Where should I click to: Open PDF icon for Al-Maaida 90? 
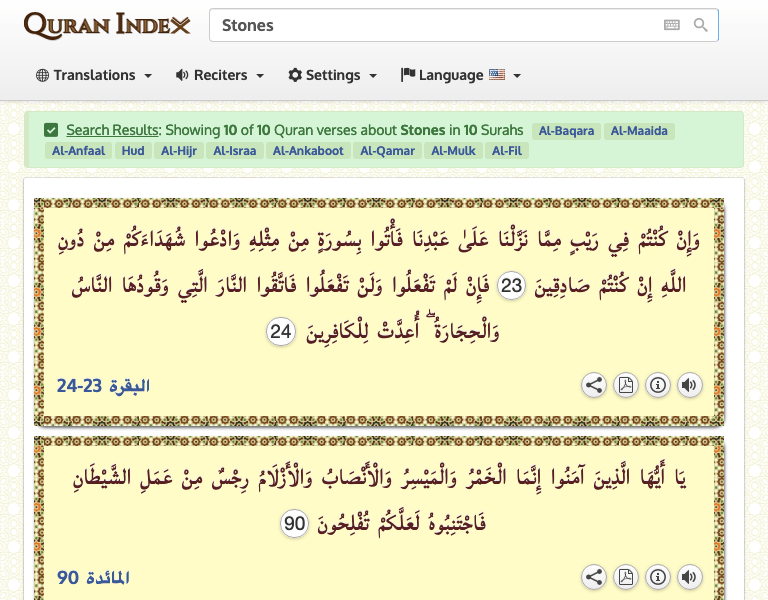tap(626, 577)
